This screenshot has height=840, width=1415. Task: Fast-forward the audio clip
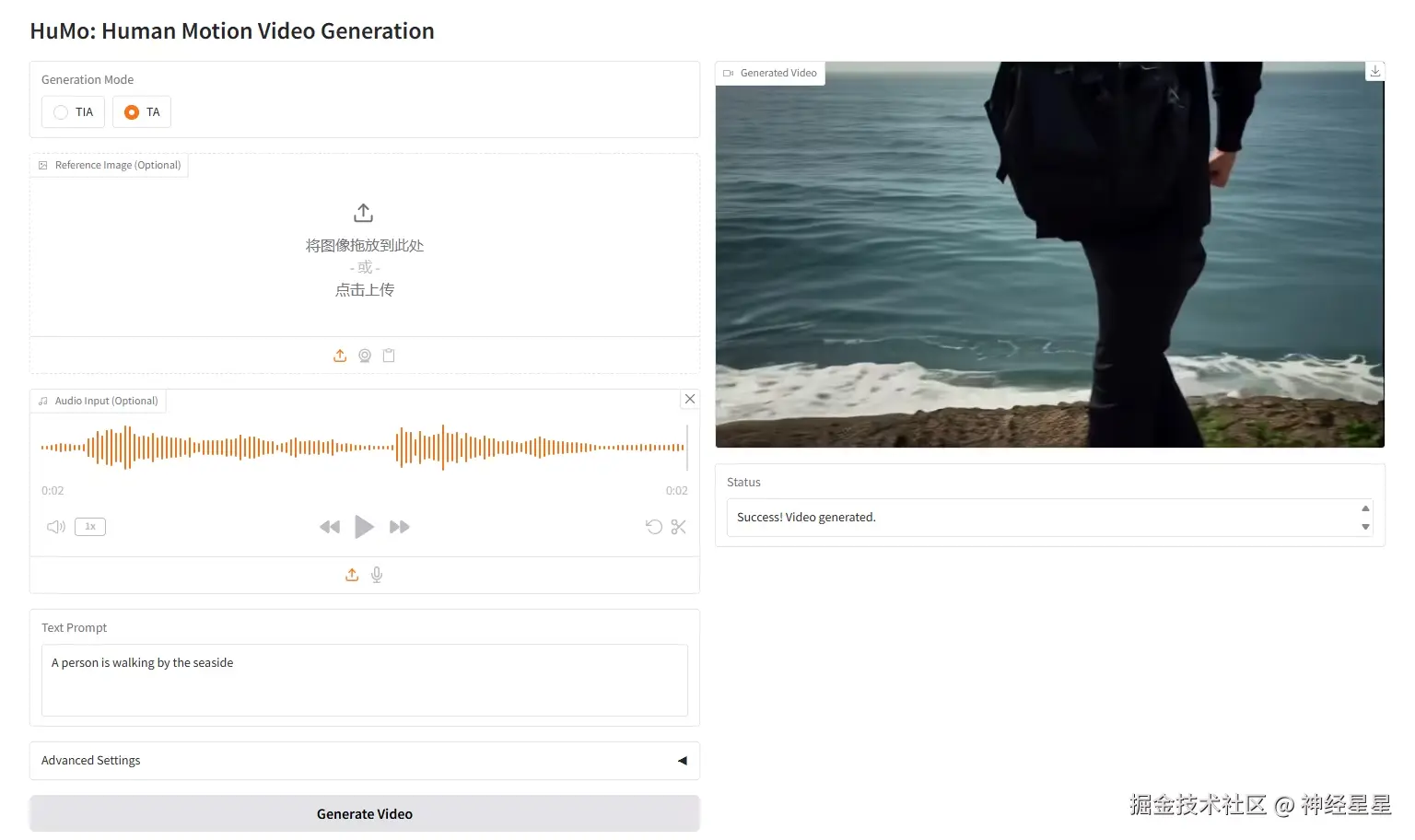pos(400,527)
